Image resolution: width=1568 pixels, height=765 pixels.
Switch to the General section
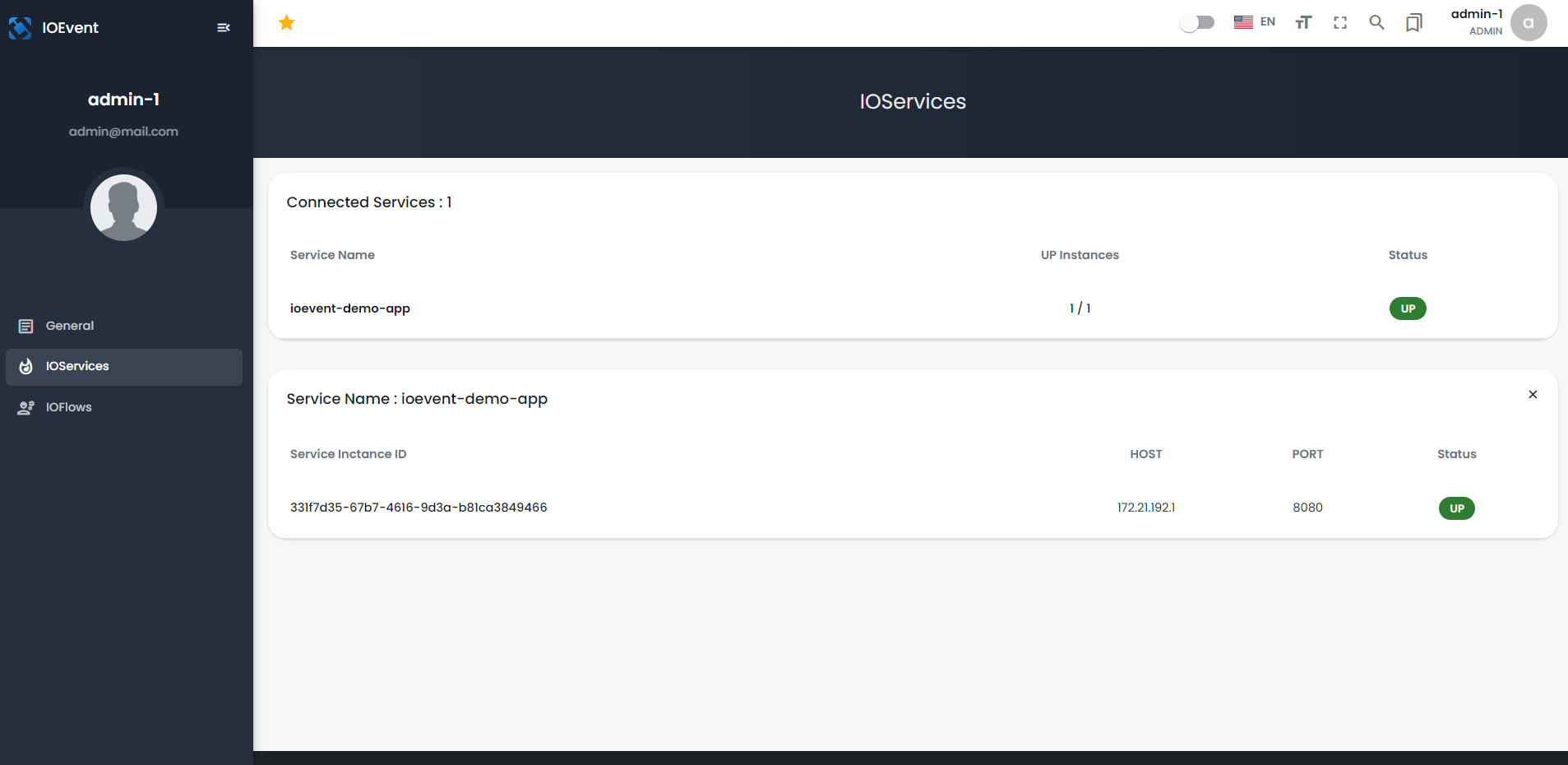click(x=69, y=325)
